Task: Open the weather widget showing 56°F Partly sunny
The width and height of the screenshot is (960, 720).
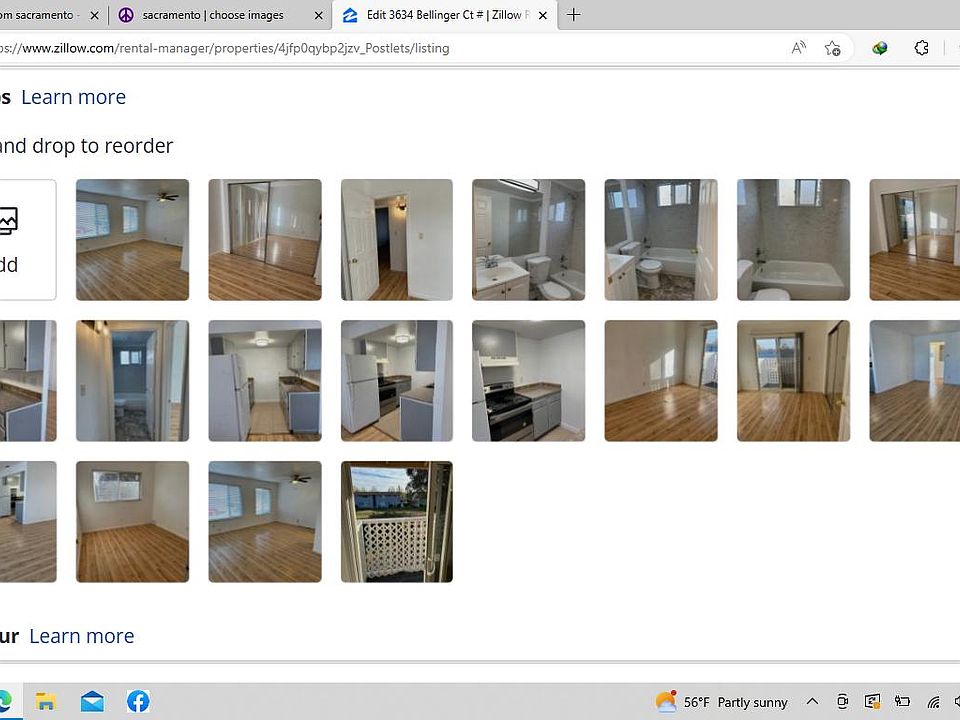Action: (x=721, y=702)
